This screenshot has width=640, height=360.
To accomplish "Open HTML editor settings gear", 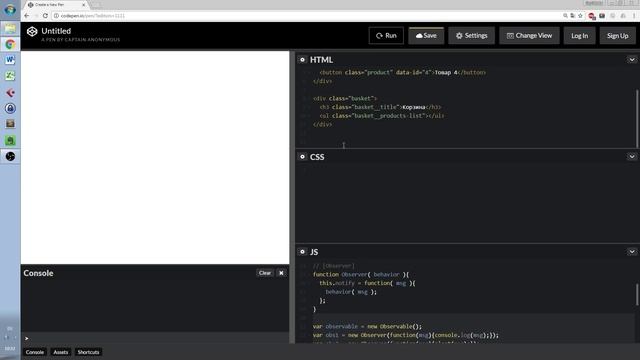I will pyautogui.click(x=302, y=60).
